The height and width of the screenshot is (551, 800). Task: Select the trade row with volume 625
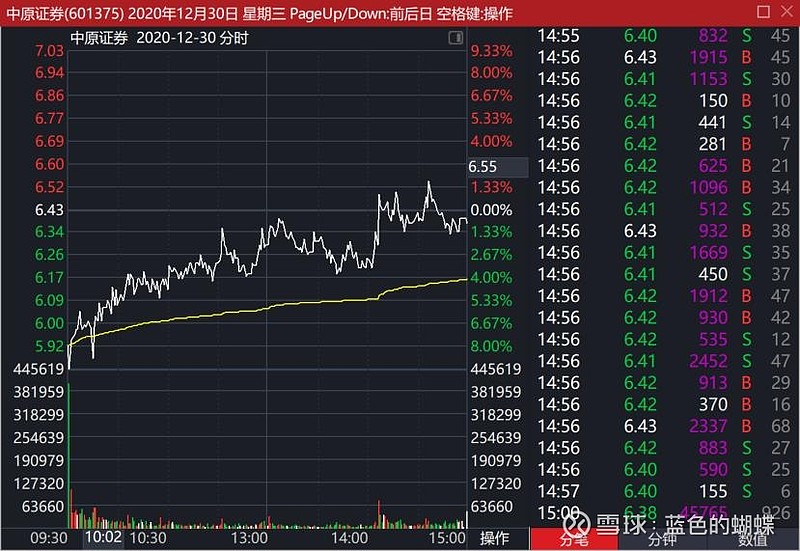664,166
